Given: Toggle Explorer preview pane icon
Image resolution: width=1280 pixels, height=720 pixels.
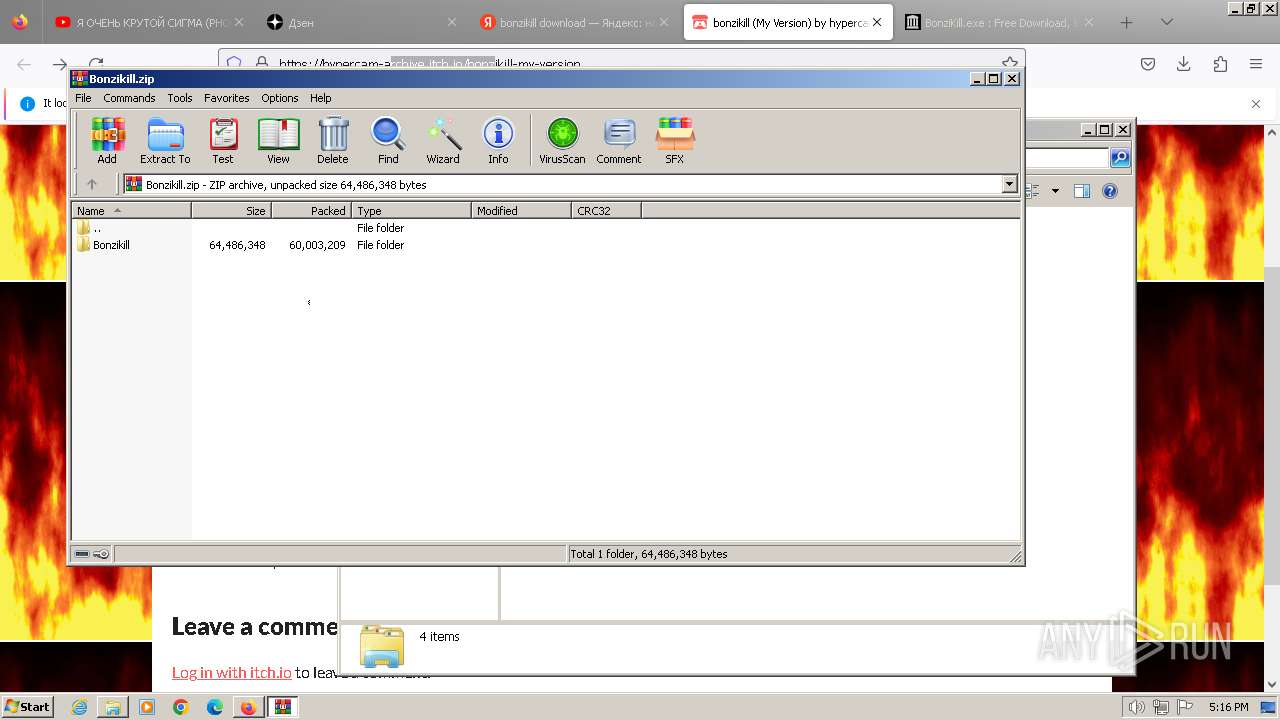Looking at the screenshot, I should coord(1082,191).
